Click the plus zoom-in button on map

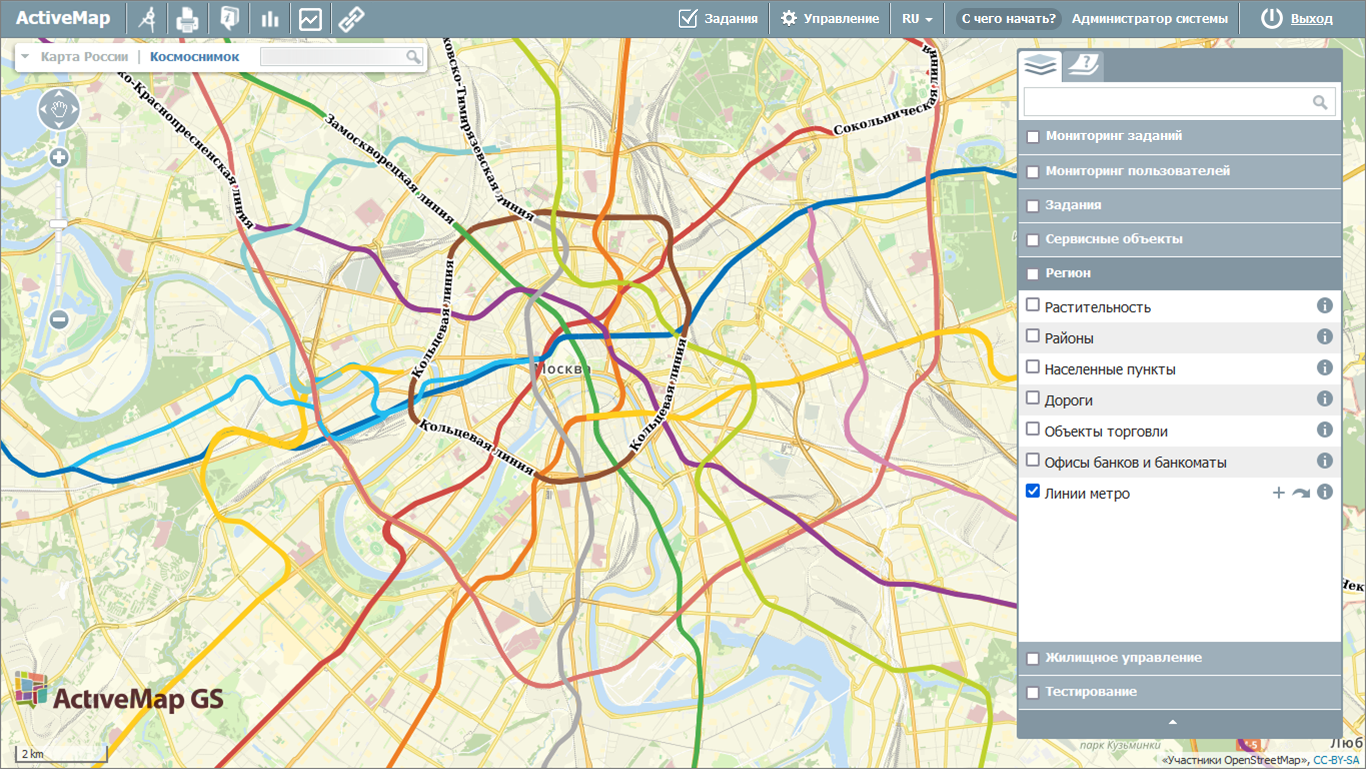59,157
